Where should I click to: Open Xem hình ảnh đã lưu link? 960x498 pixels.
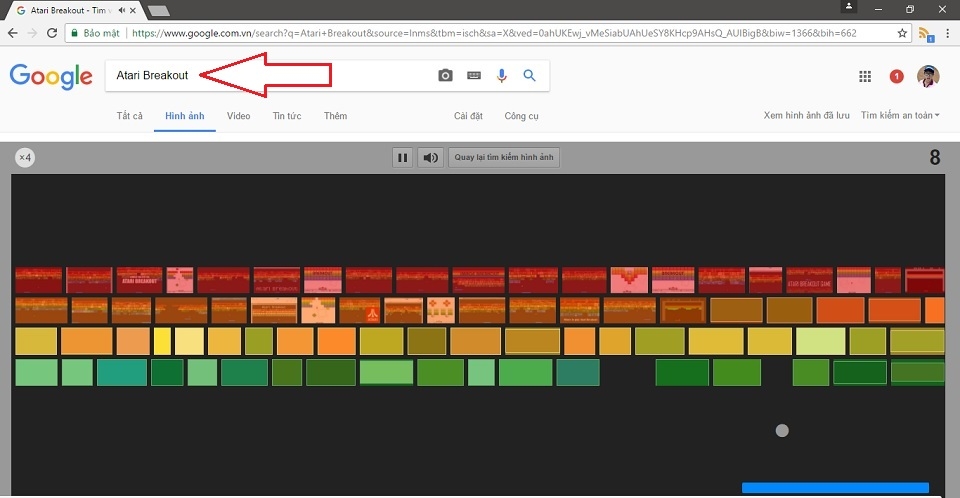(x=806, y=115)
